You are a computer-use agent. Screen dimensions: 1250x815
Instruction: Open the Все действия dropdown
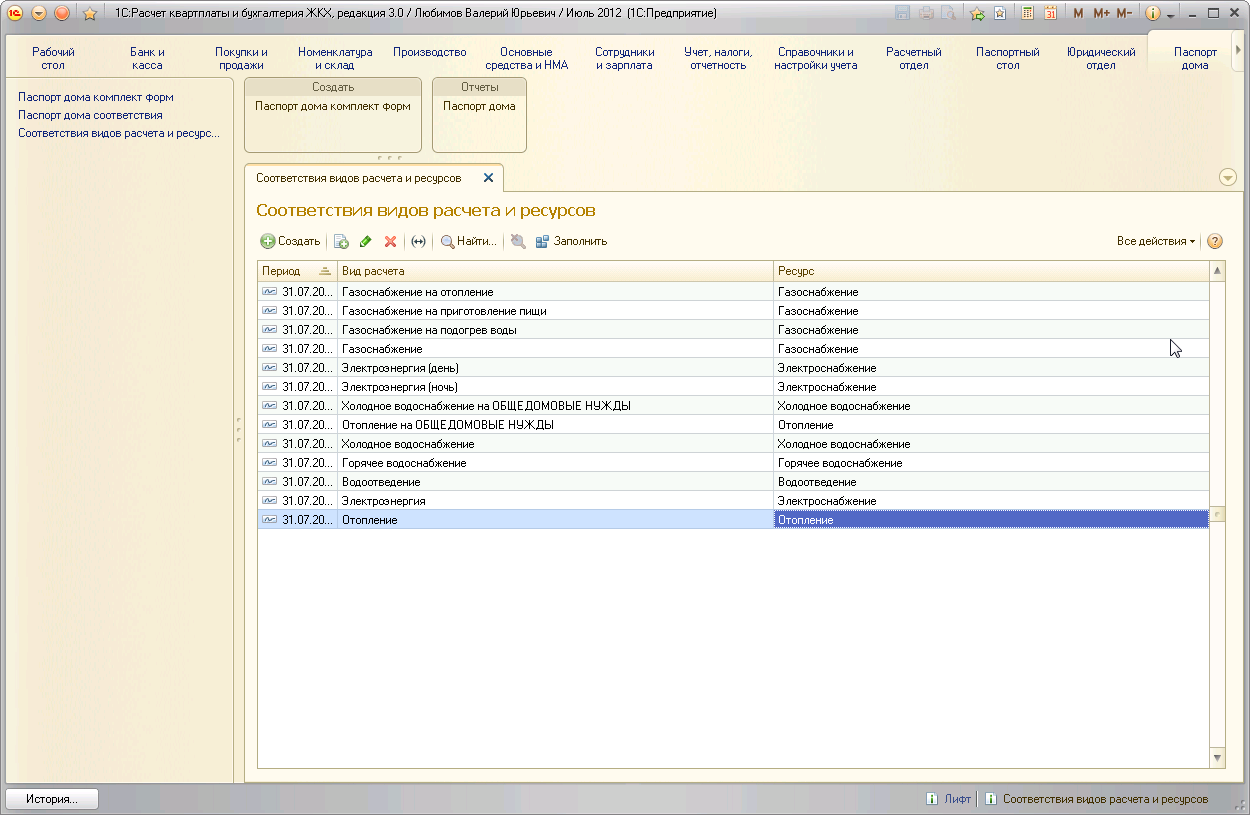pyautogui.click(x=1156, y=241)
